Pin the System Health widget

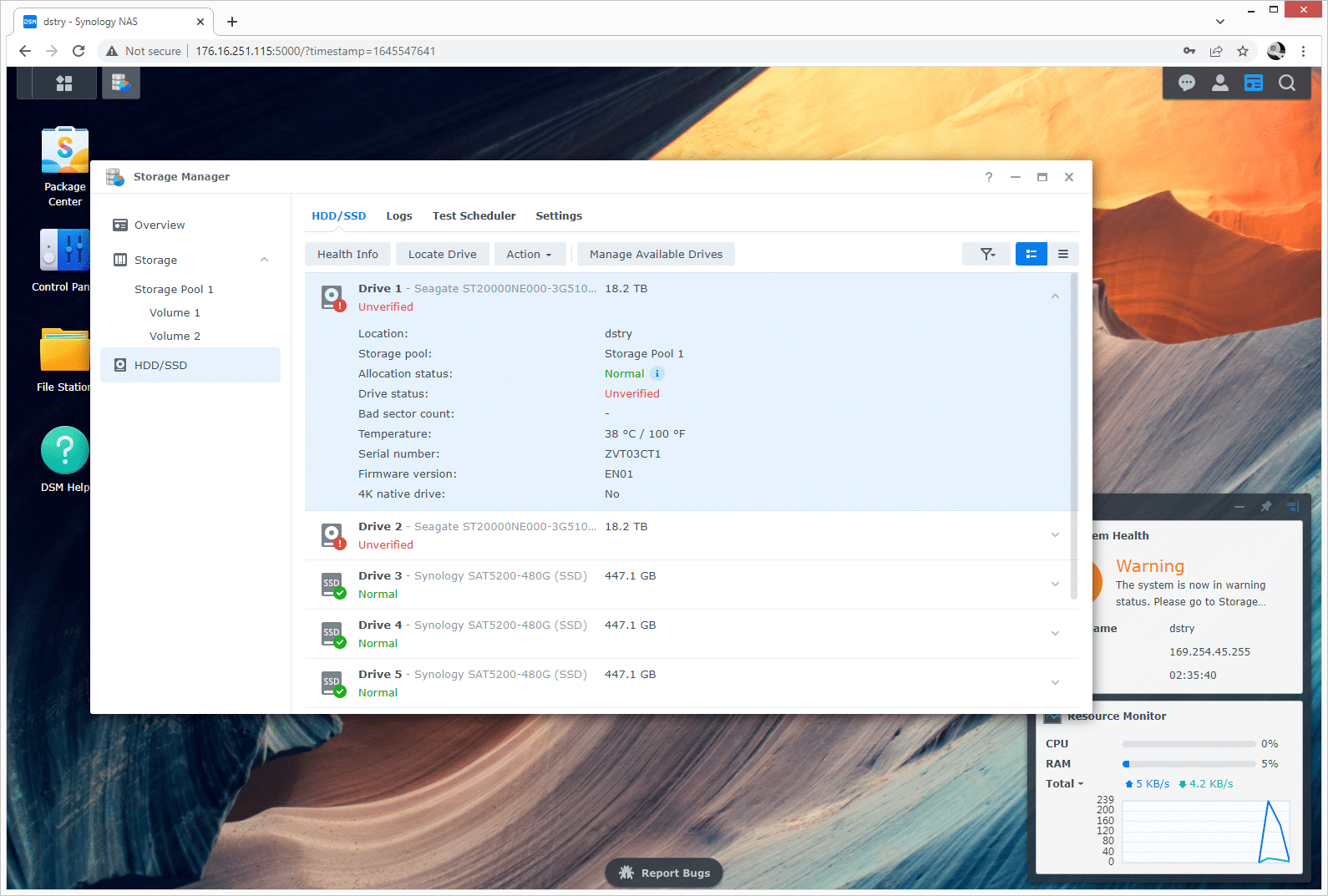(1266, 506)
